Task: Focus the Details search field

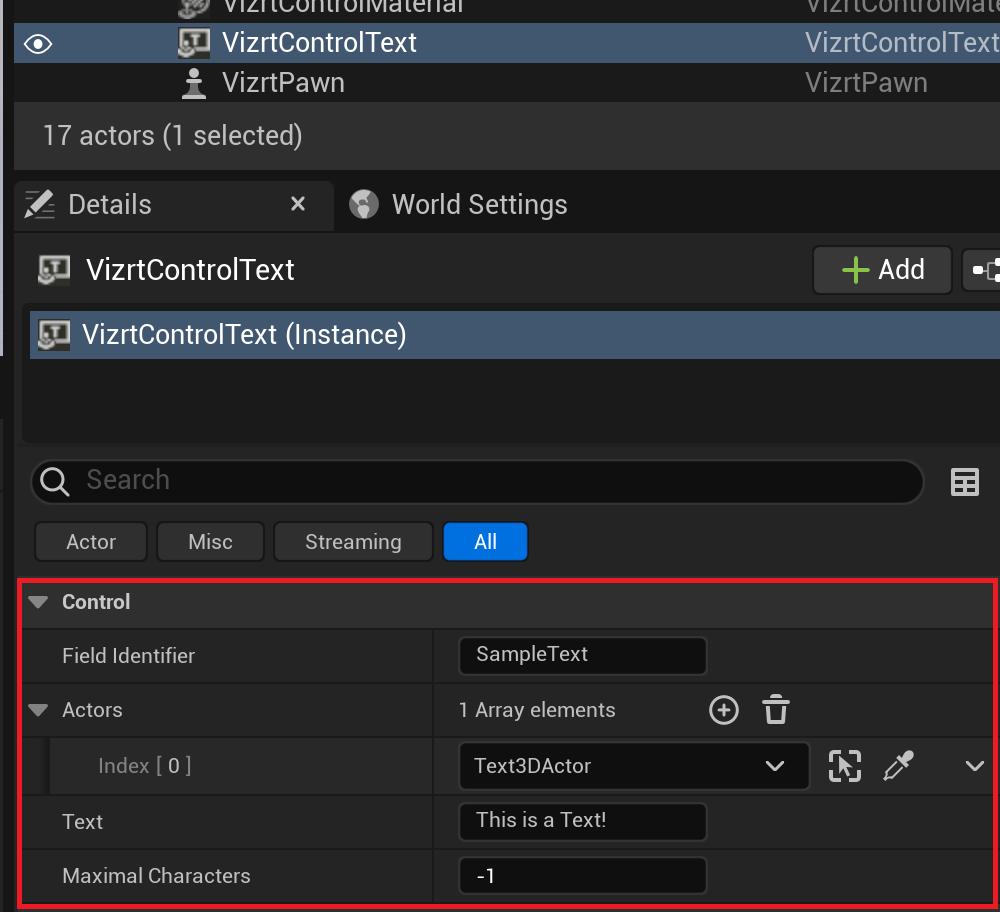Action: (x=480, y=481)
